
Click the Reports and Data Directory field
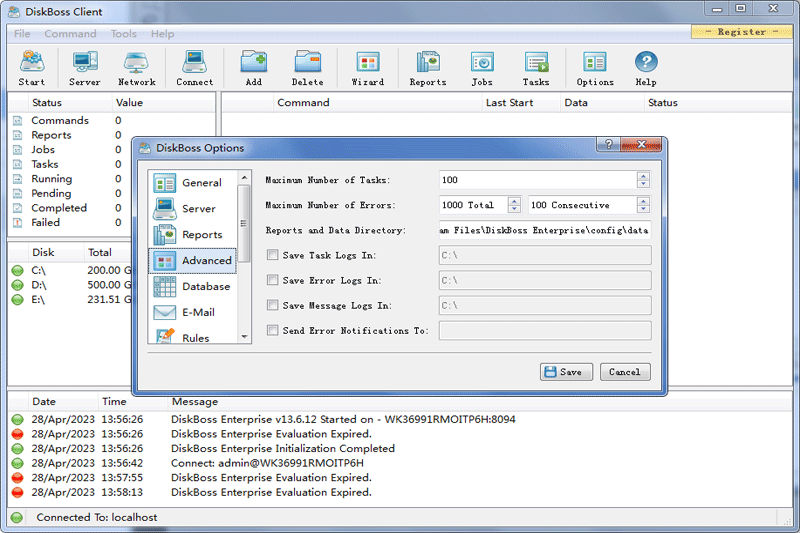pos(544,231)
